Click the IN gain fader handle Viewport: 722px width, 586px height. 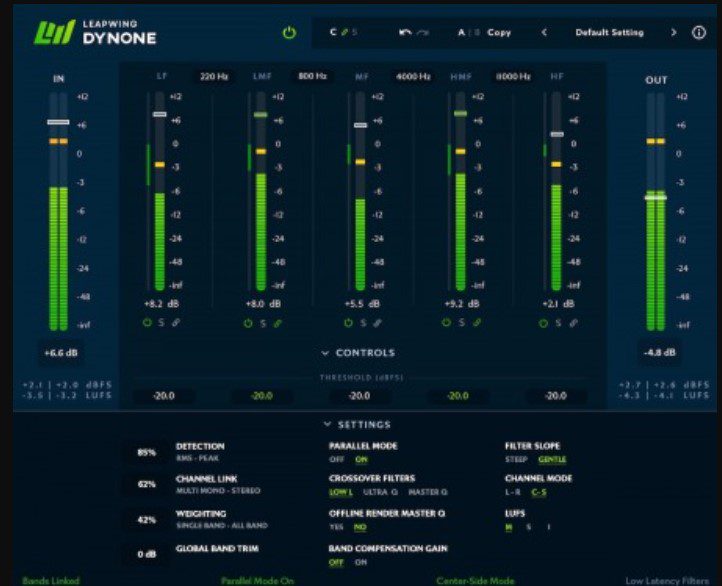tap(58, 122)
